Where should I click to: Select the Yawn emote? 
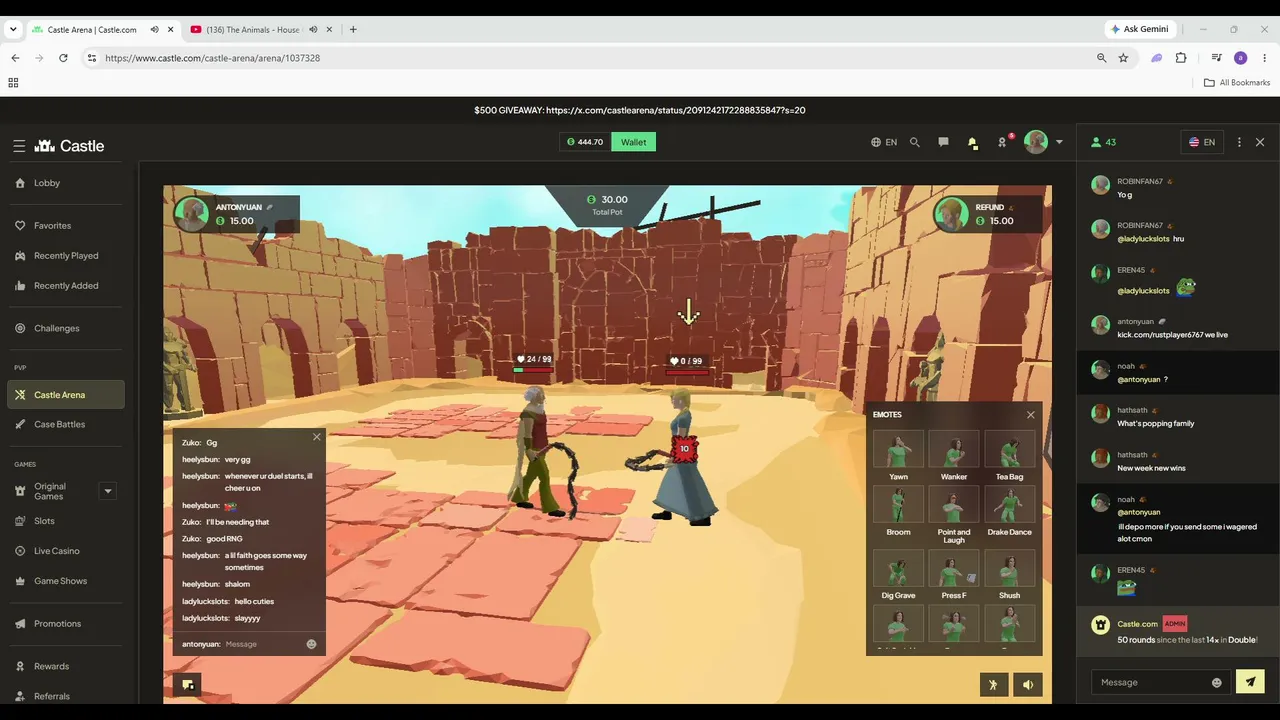(898, 455)
